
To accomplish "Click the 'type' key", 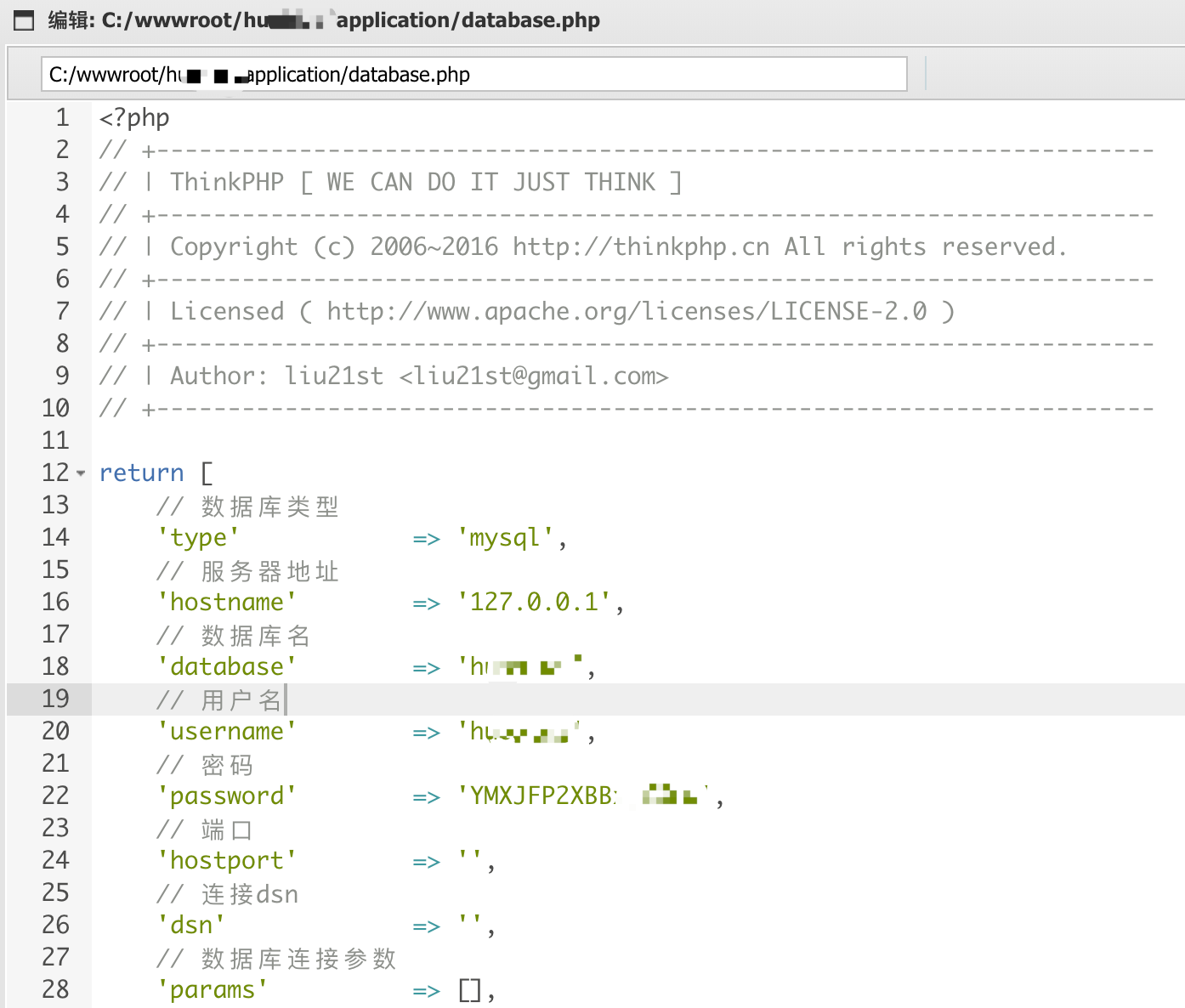I will tap(198, 537).
